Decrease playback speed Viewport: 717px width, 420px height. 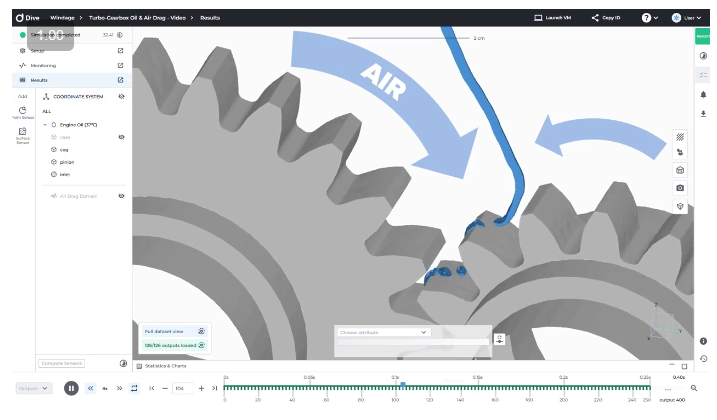tap(91, 388)
